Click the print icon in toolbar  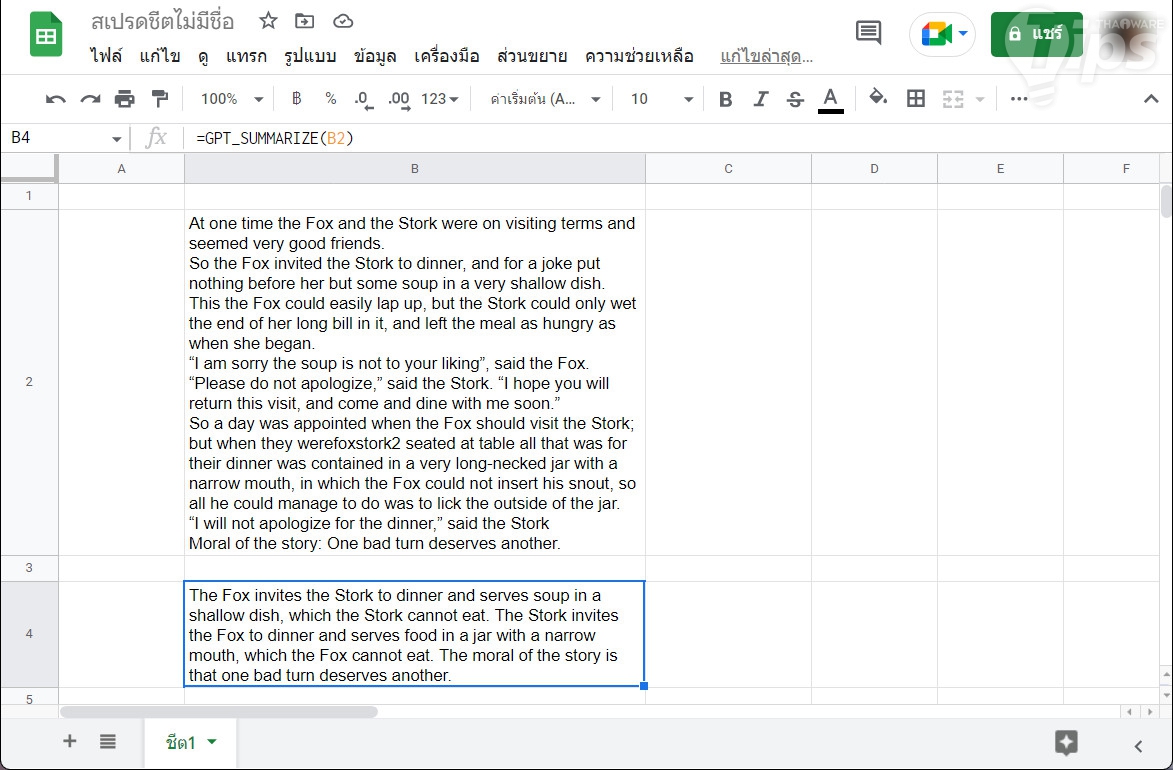(x=124, y=99)
